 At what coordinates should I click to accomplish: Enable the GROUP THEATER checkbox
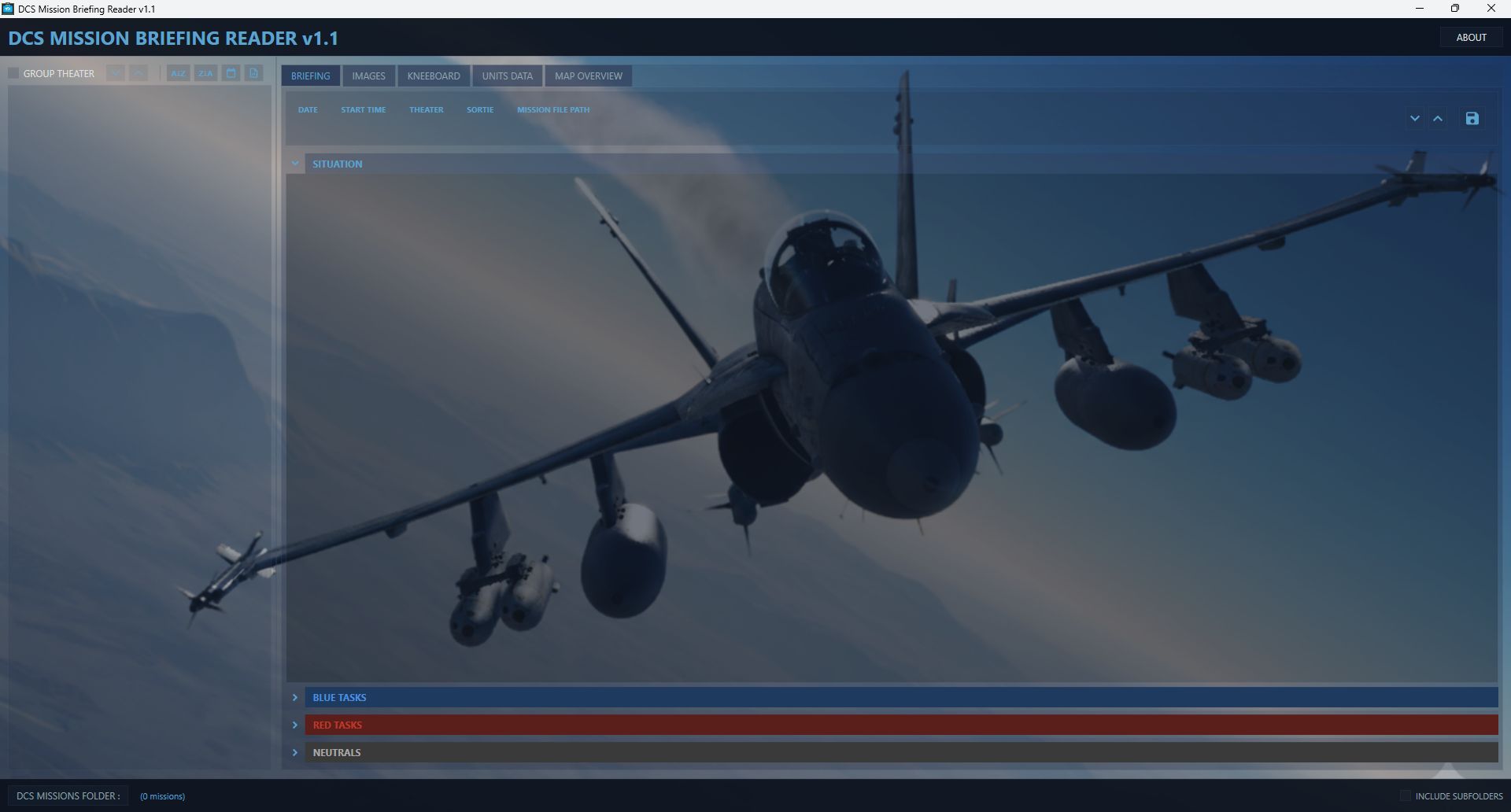pos(13,73)
